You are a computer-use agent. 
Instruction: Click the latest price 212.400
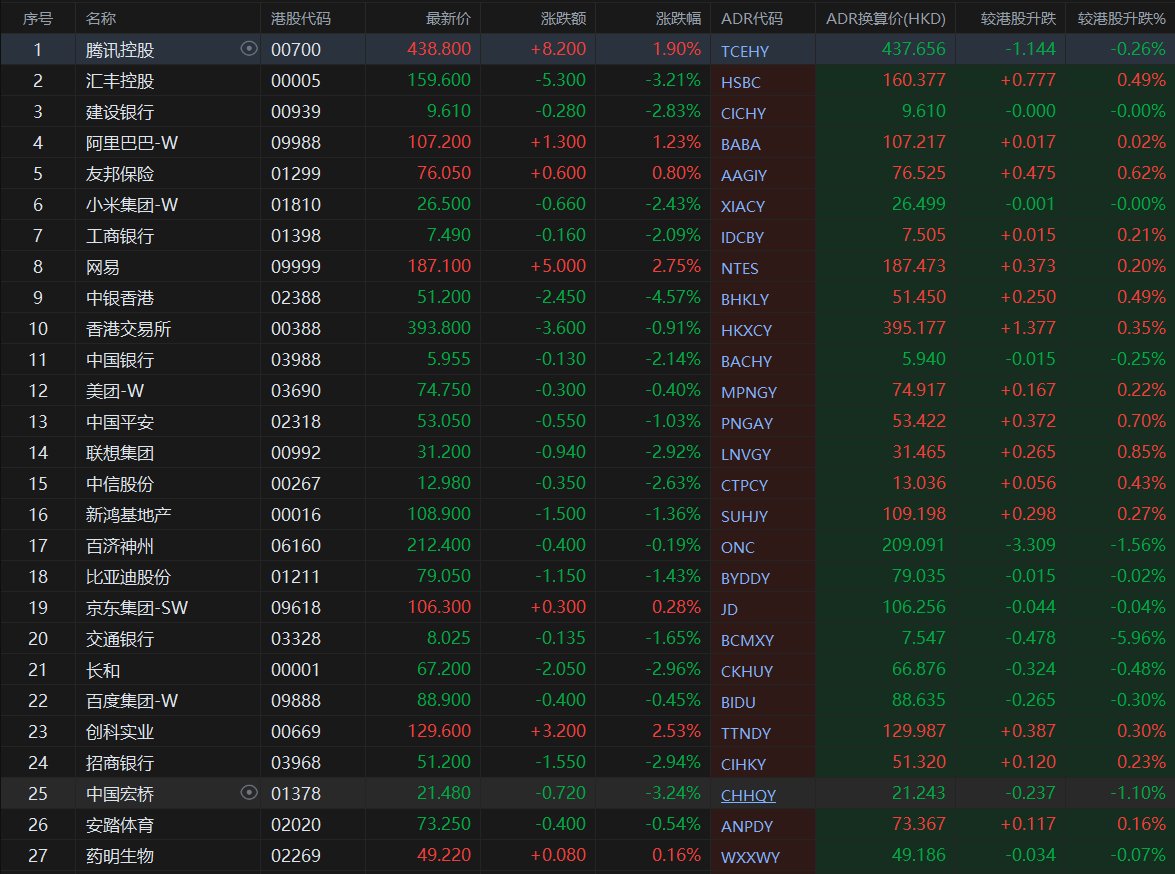[x=439, y=545]
